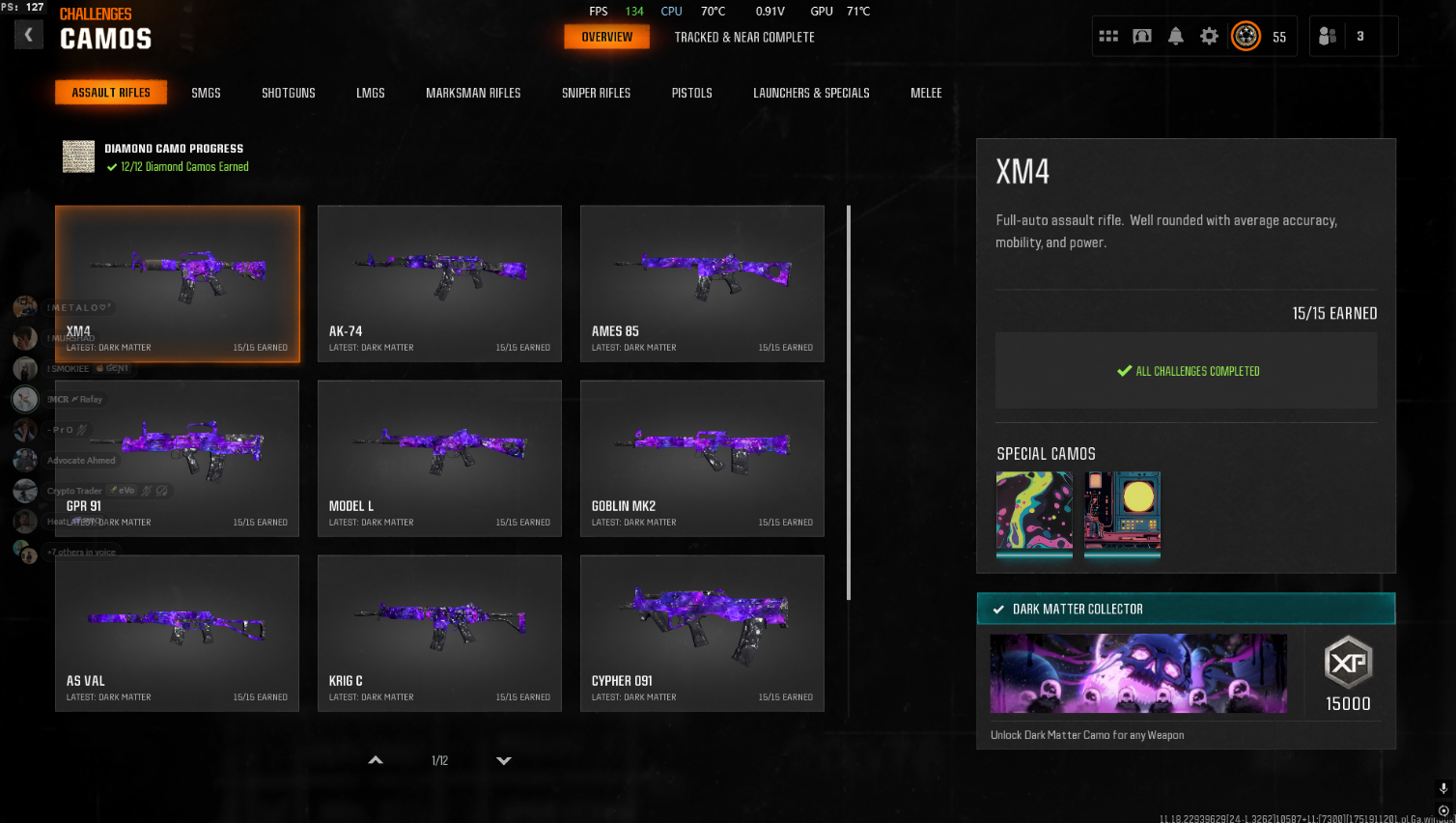Select the GOBLIN MK2 weapon thumbnail
The width and height of the screenshot is (1456, 823).
pyautogui.click(x=702, y=458)
